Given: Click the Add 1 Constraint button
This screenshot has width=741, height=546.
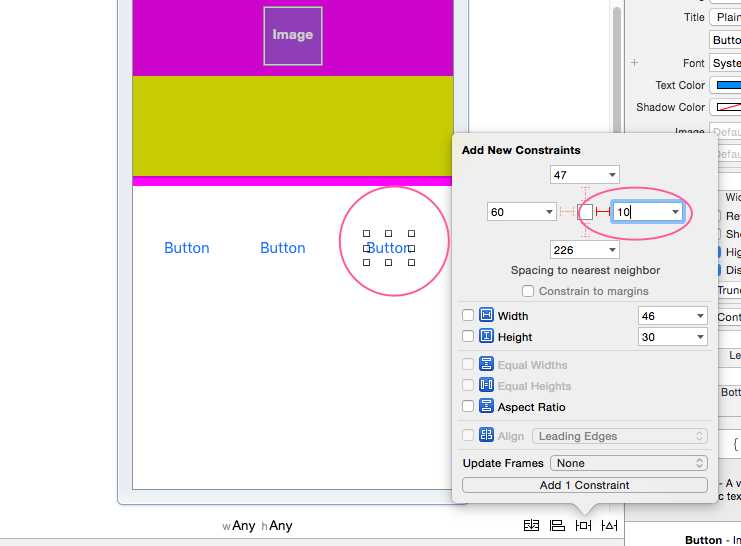Looking at the screenshot, I should tap(585, 485).
